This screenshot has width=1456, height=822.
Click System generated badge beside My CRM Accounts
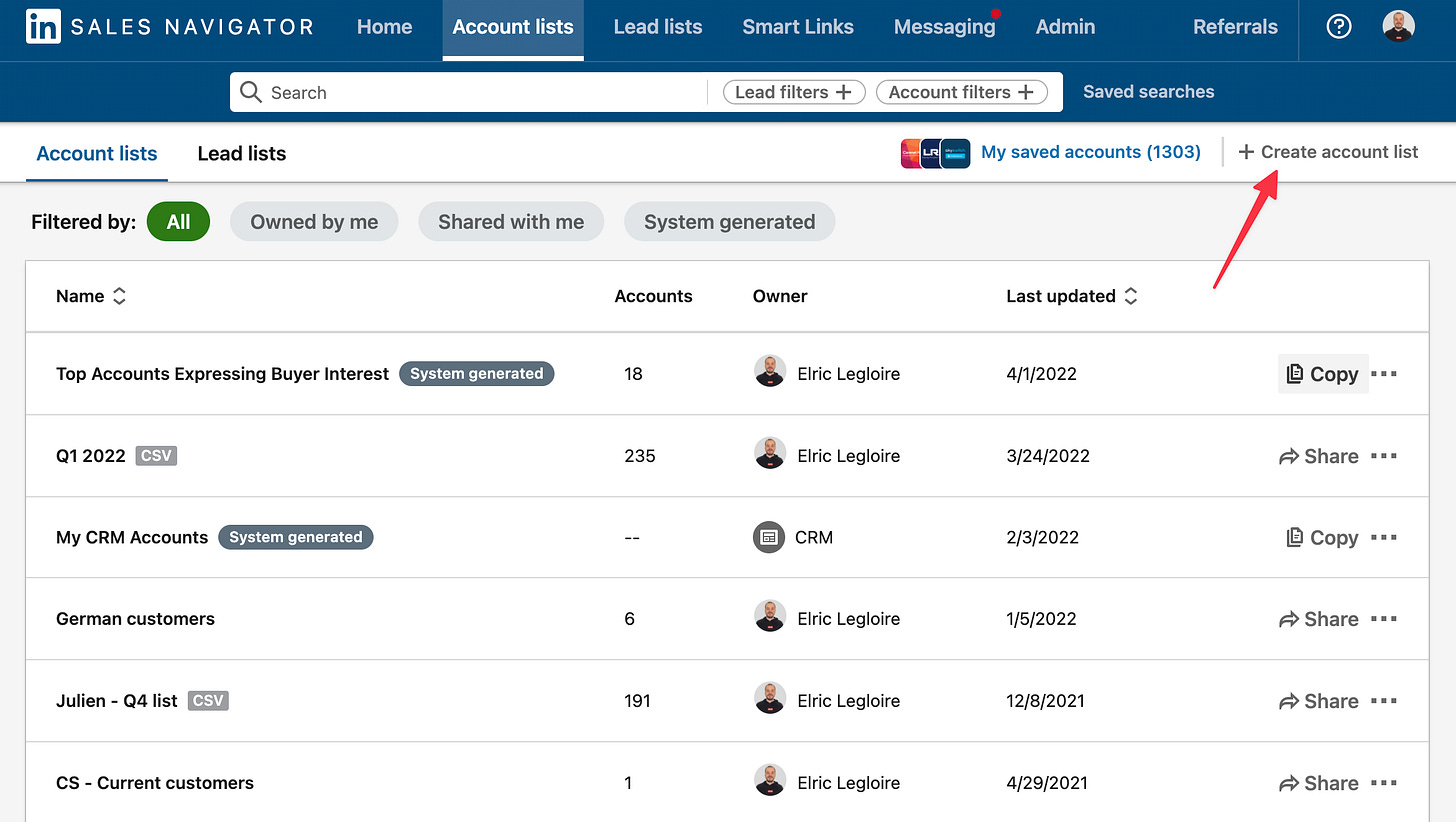[x=296, y=537]
